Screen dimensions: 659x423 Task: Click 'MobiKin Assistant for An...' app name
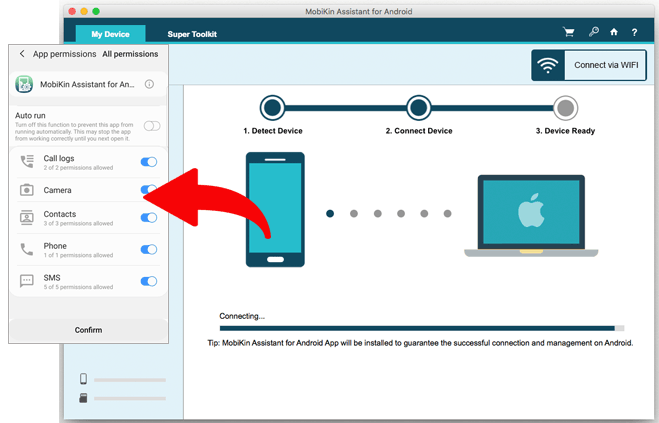pos(87,85)
